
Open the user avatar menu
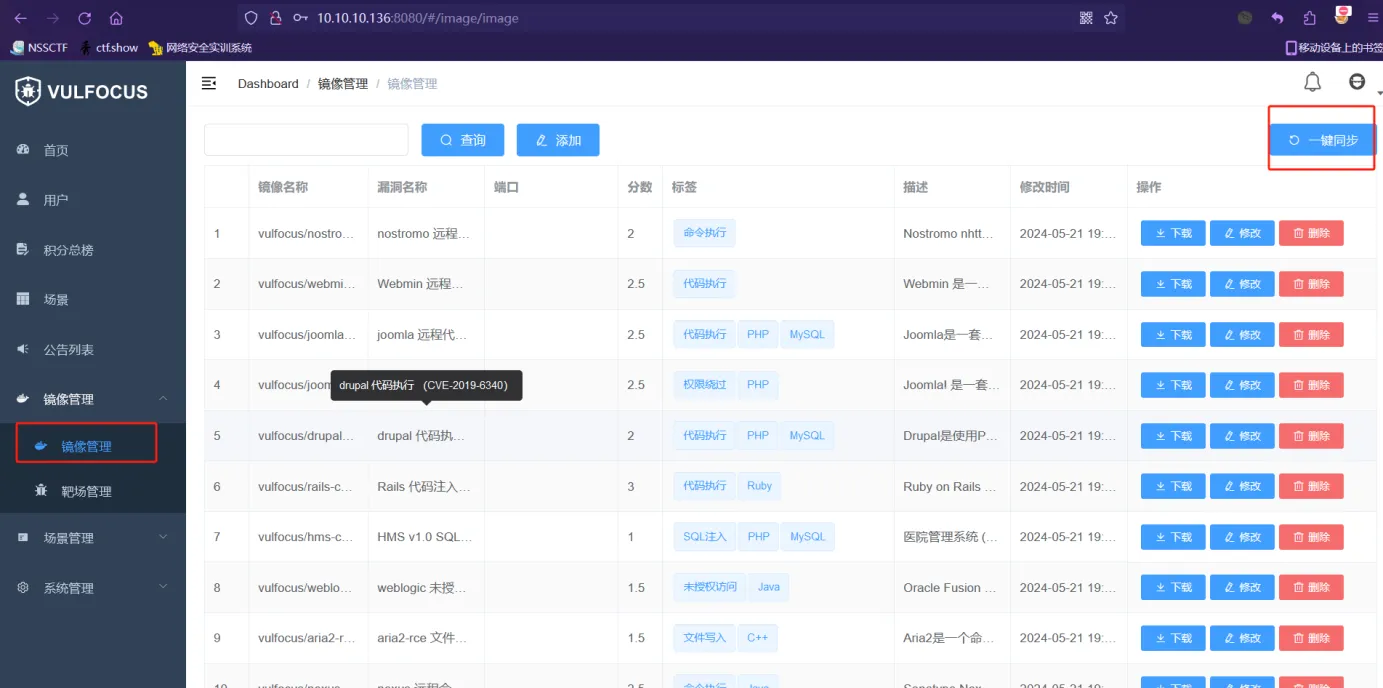click(x=1357, y=82)
